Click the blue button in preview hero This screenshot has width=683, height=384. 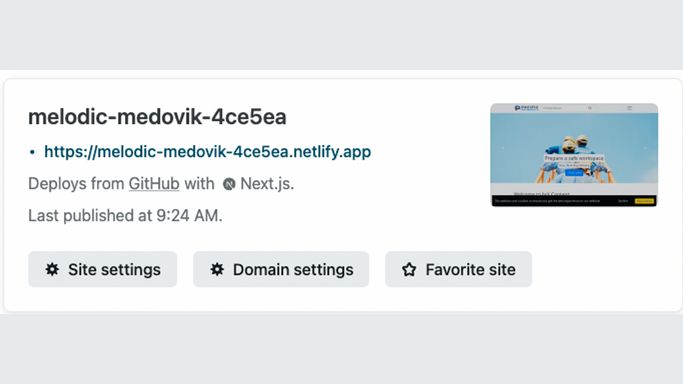point(574,173)
